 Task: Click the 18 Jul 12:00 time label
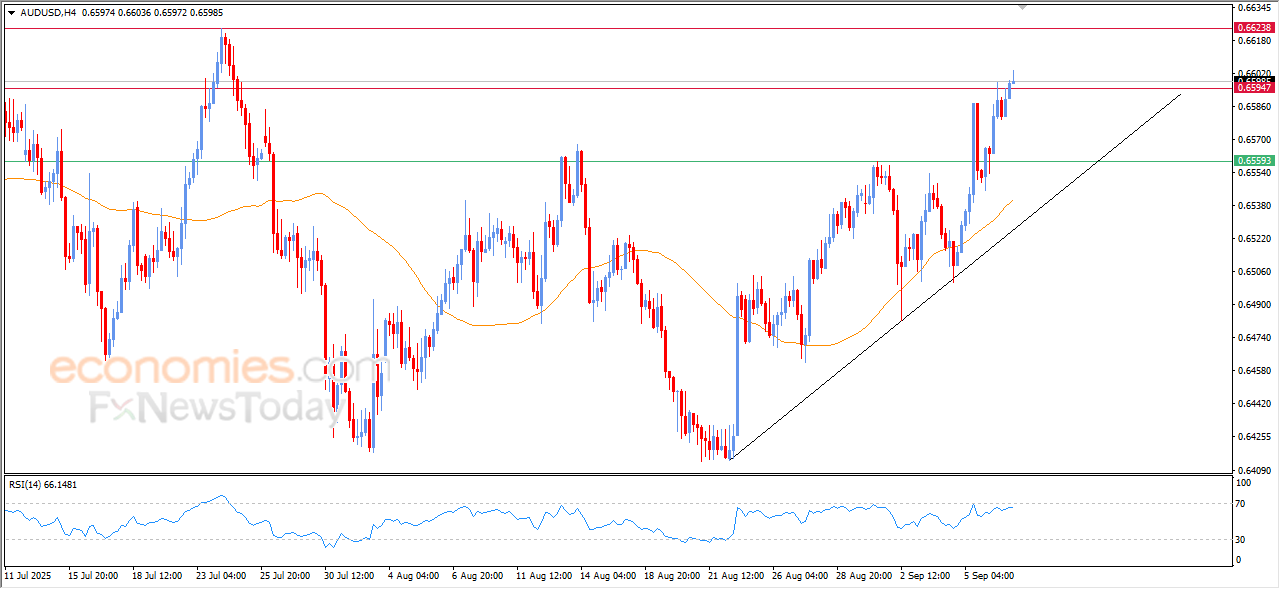coord(157,576)
